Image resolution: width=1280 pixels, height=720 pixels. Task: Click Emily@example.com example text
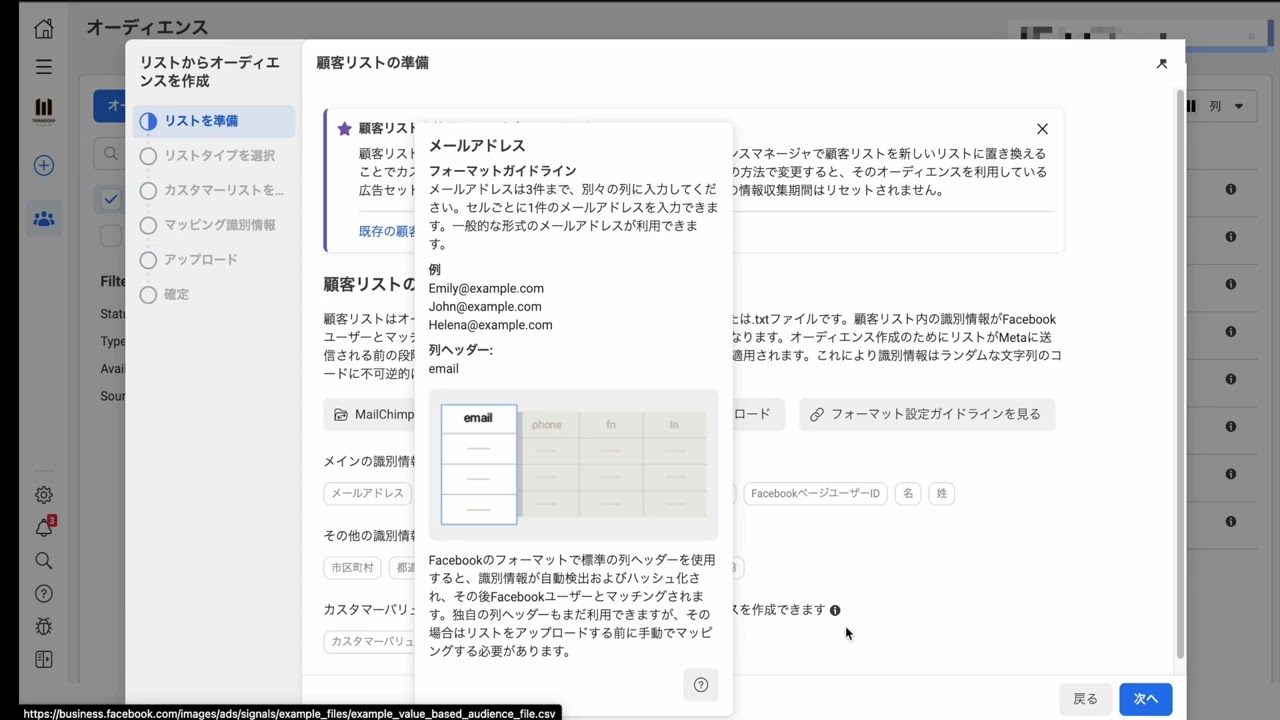[486, 288]
